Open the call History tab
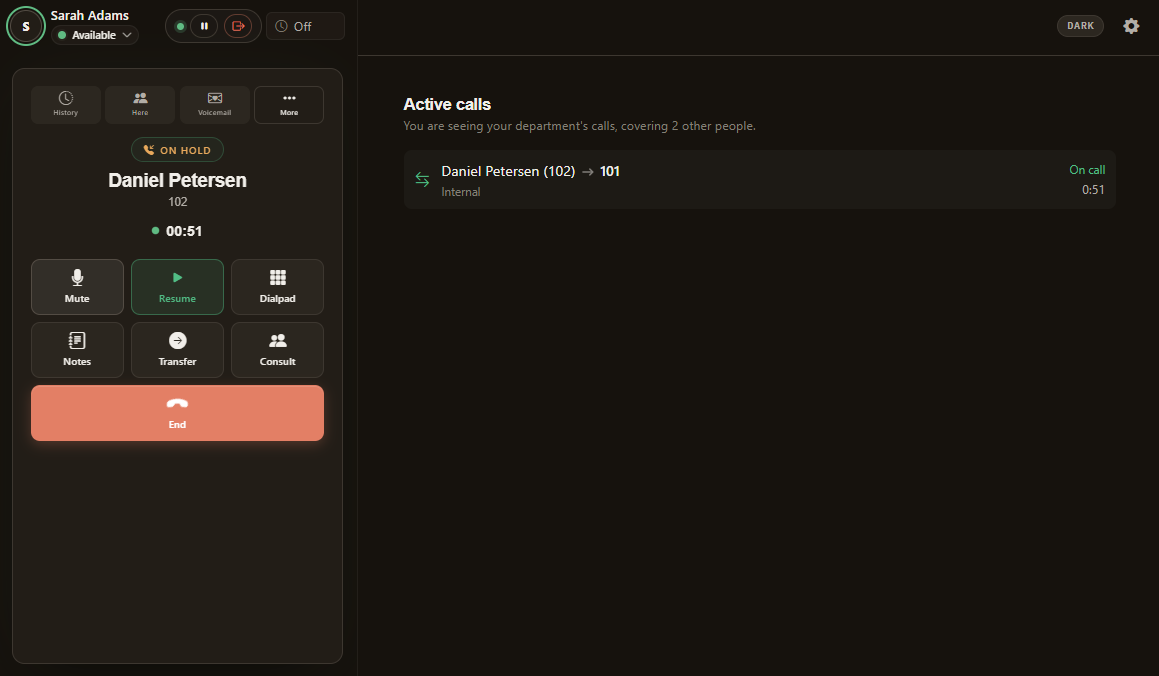This screenshot has height=676, width=1159. point(66,104)
